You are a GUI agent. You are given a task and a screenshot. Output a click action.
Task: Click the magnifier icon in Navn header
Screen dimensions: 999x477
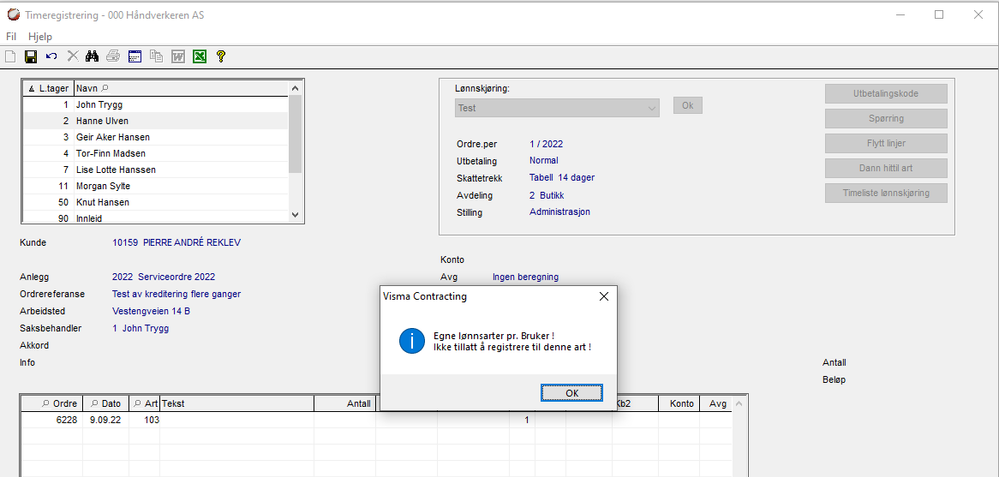[105, 89]
